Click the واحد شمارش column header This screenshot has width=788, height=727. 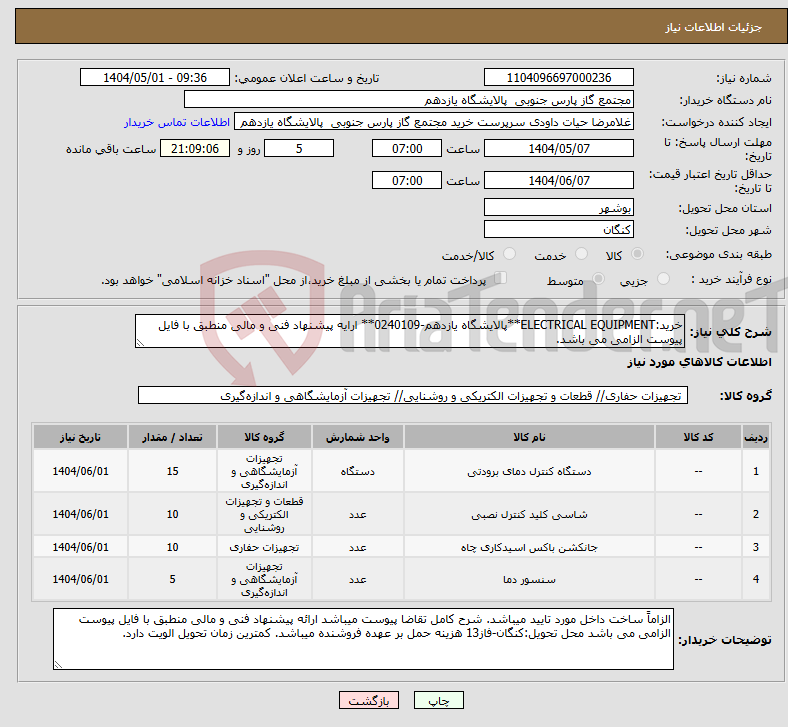357,437
